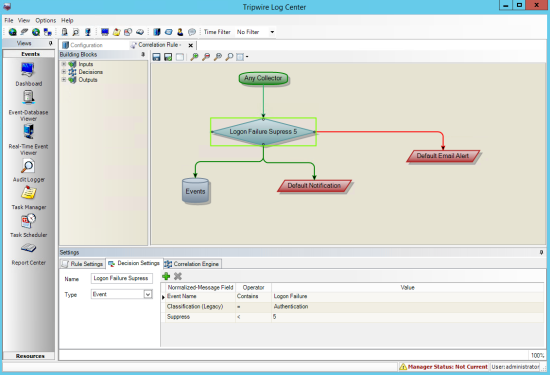The width and height of the screenshot is (550, 375).
Task: Click the warning icon in status bar
Action: [x=403, y=367]
